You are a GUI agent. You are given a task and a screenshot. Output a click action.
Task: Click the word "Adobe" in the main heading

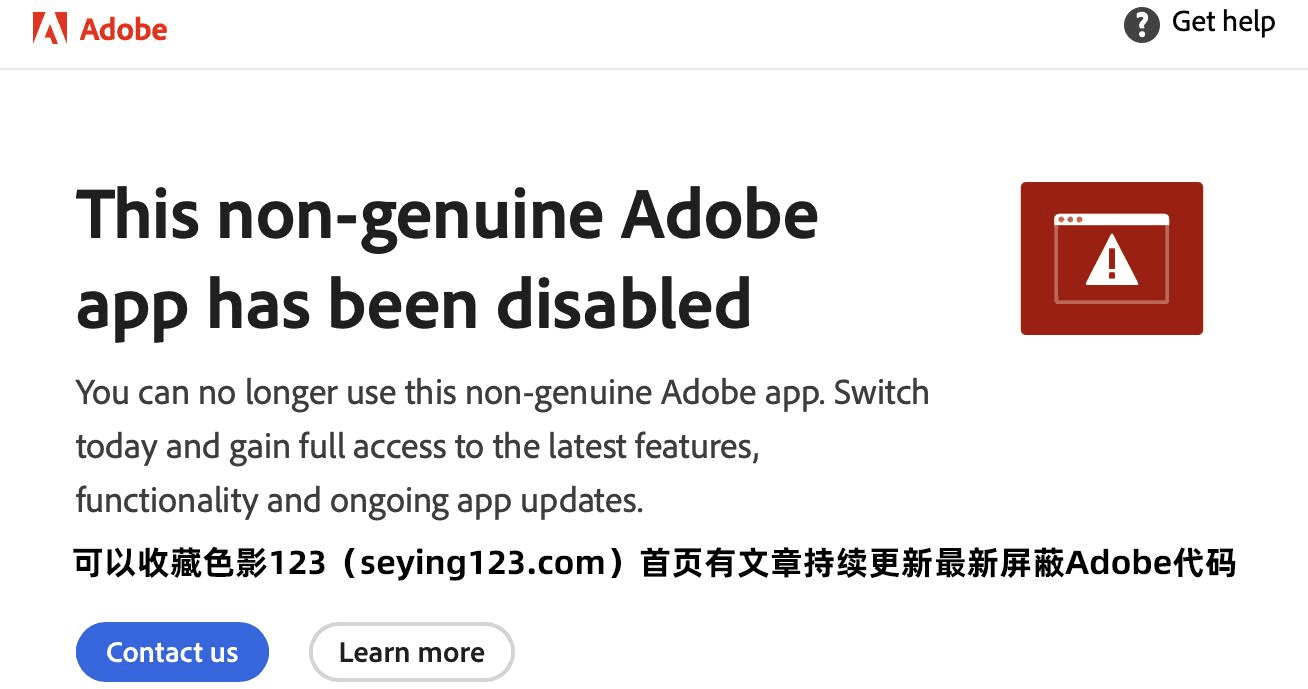click(x=720, y=213)
